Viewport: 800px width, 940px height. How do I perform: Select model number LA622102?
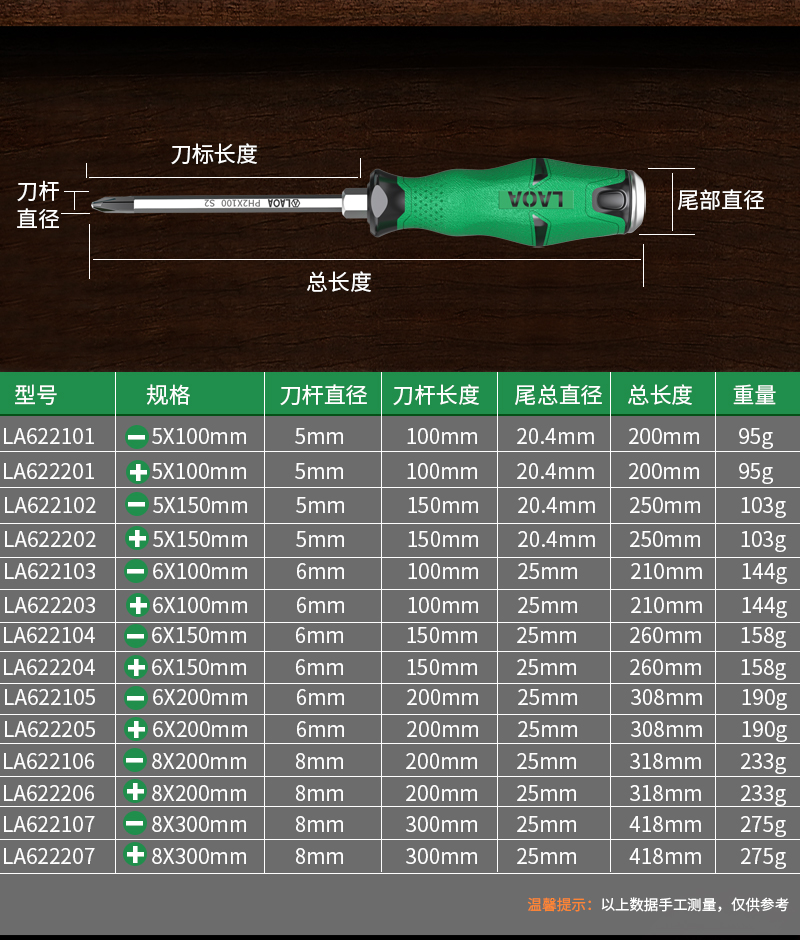(x=50, y=505)
